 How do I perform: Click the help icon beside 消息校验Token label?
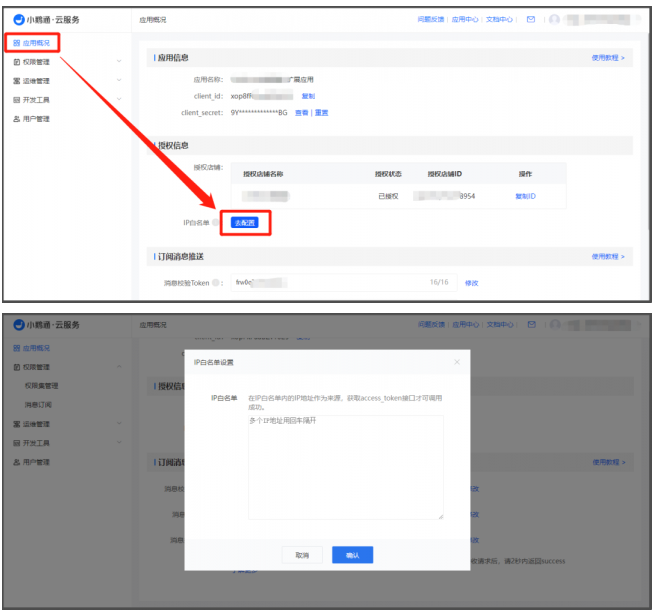pos(214,283)
